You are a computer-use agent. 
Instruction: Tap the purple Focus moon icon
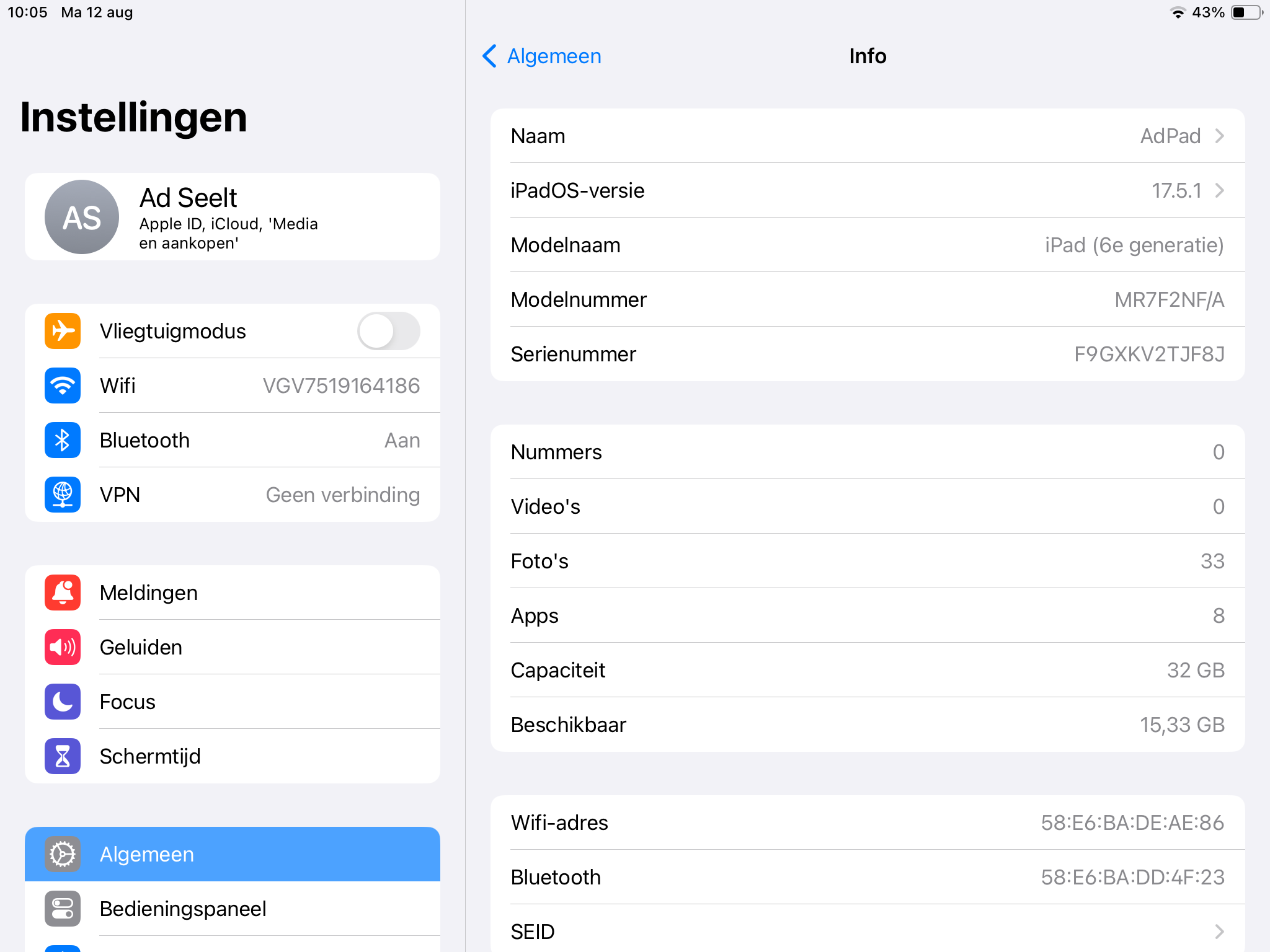[x=63, y=702]
